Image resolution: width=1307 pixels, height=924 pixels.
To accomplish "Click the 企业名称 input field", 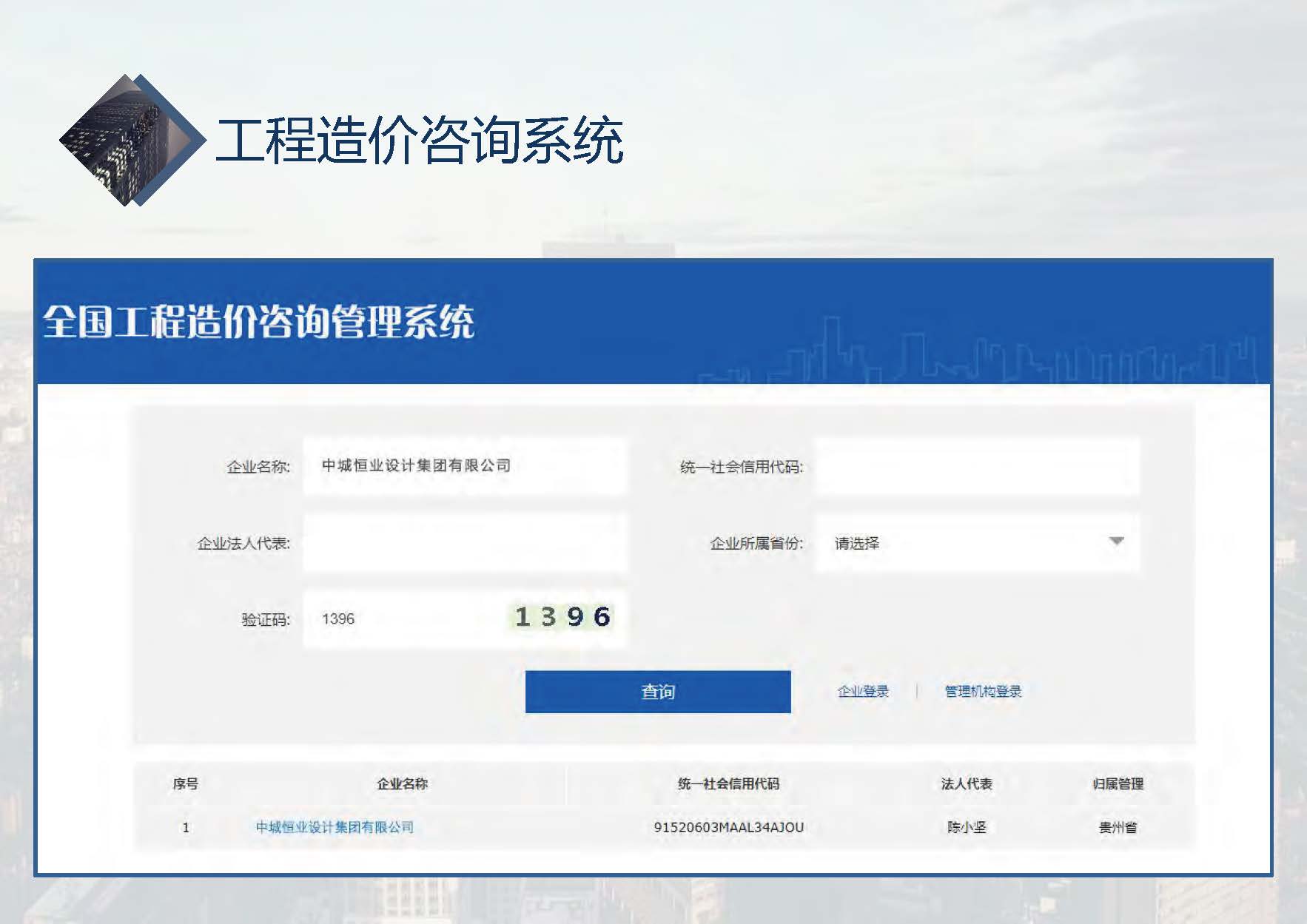I will coord(465,466).
